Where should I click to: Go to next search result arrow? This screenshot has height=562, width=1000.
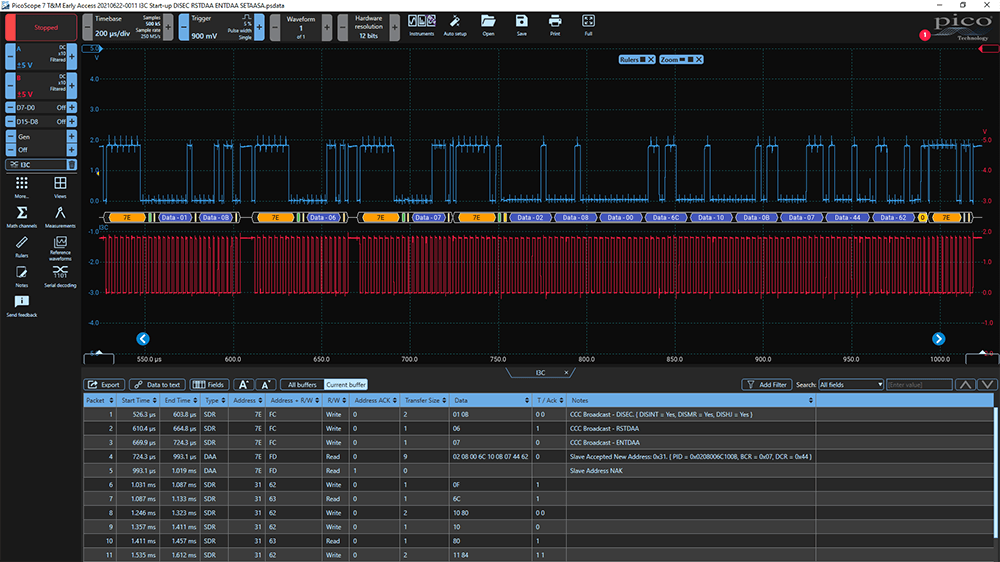(987, 385)
